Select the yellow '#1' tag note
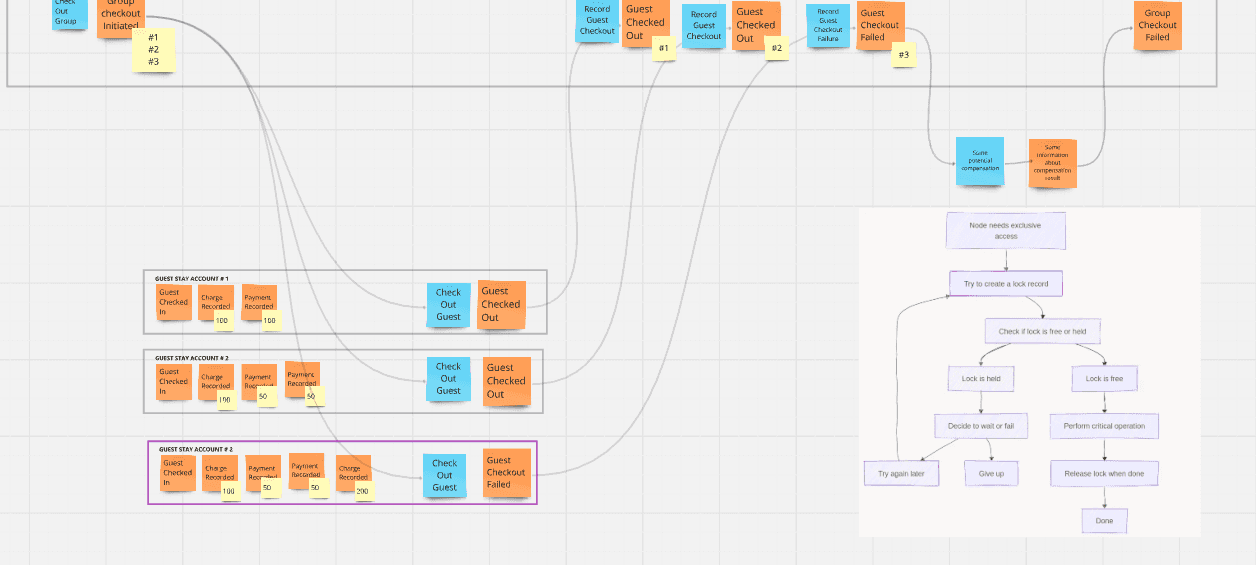The image size is (1256, 565). pos(663,48)
